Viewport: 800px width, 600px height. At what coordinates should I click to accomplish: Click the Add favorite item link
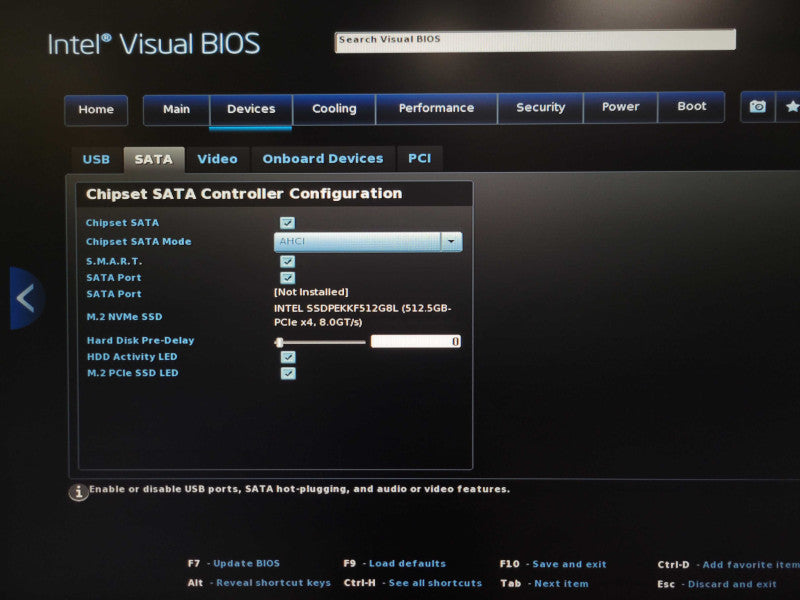(751, 565)
